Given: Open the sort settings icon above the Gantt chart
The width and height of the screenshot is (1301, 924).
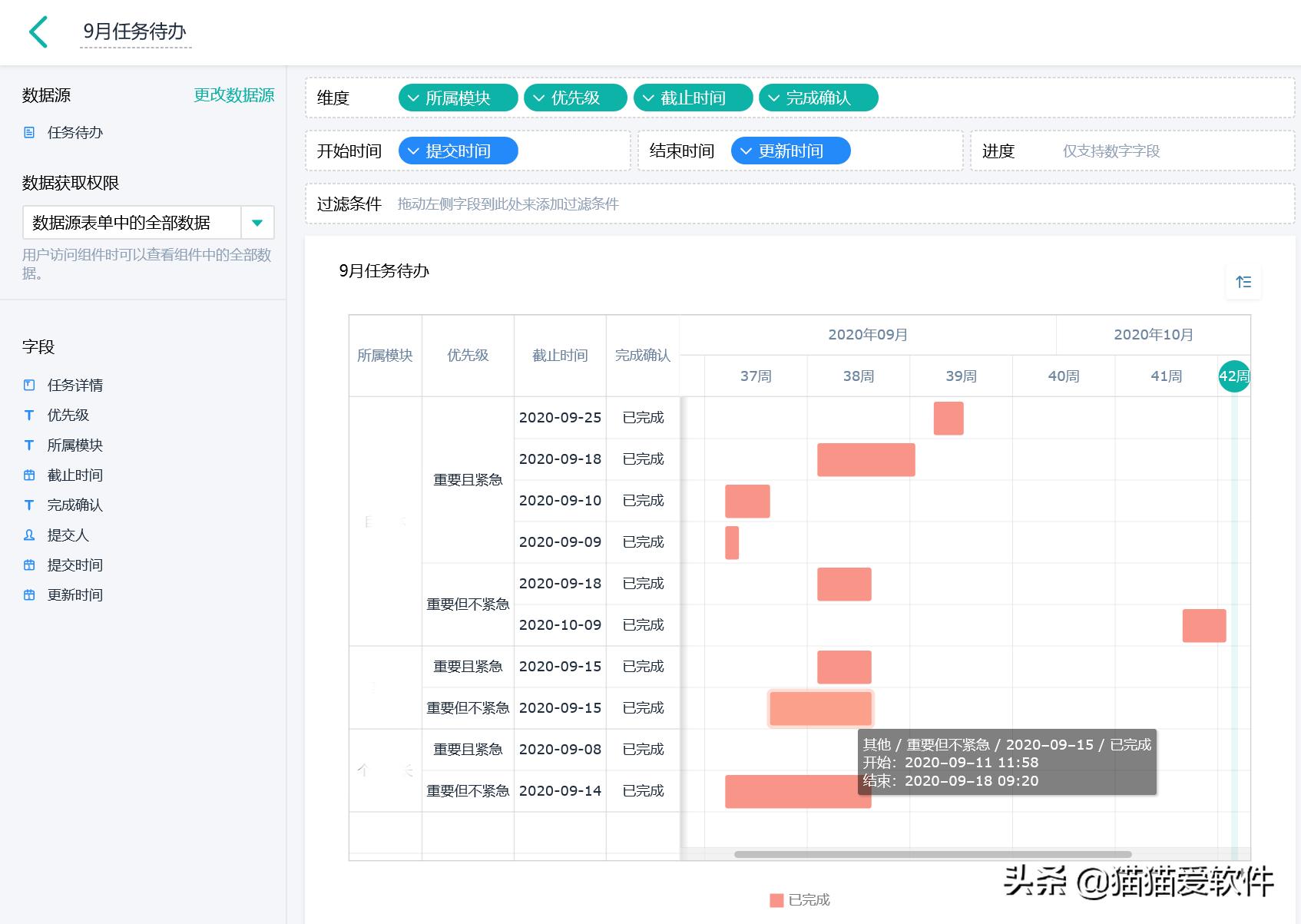Looking at the screenshot, I should [x=1243, y=282].
